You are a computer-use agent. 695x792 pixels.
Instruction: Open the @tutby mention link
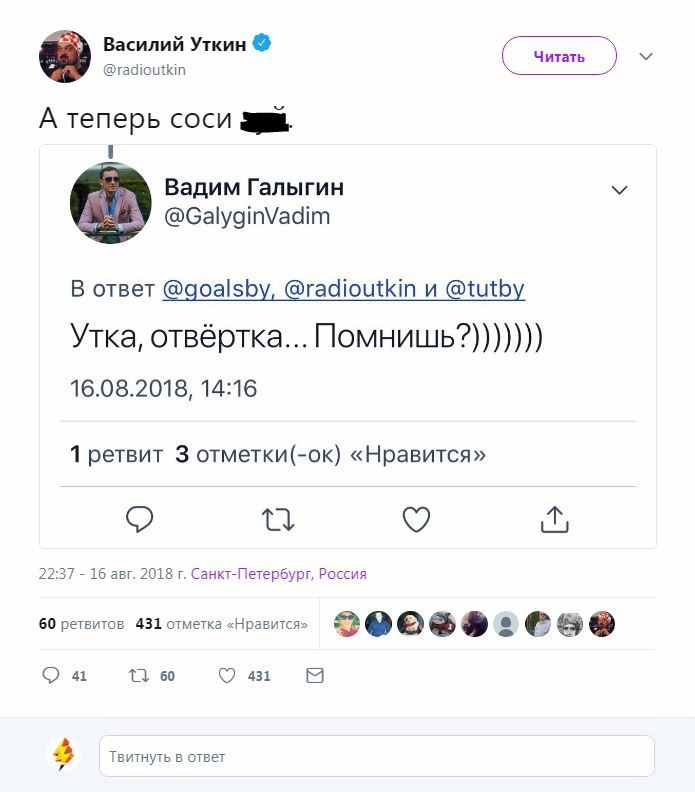coord(485,289)
